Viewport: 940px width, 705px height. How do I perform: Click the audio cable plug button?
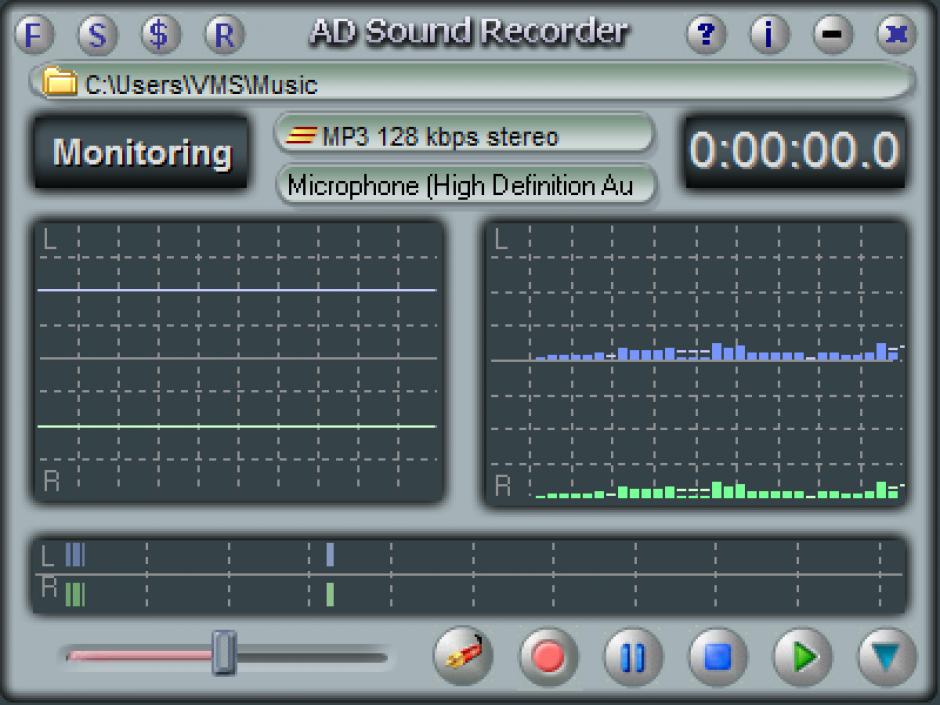(x=463, y=656)
